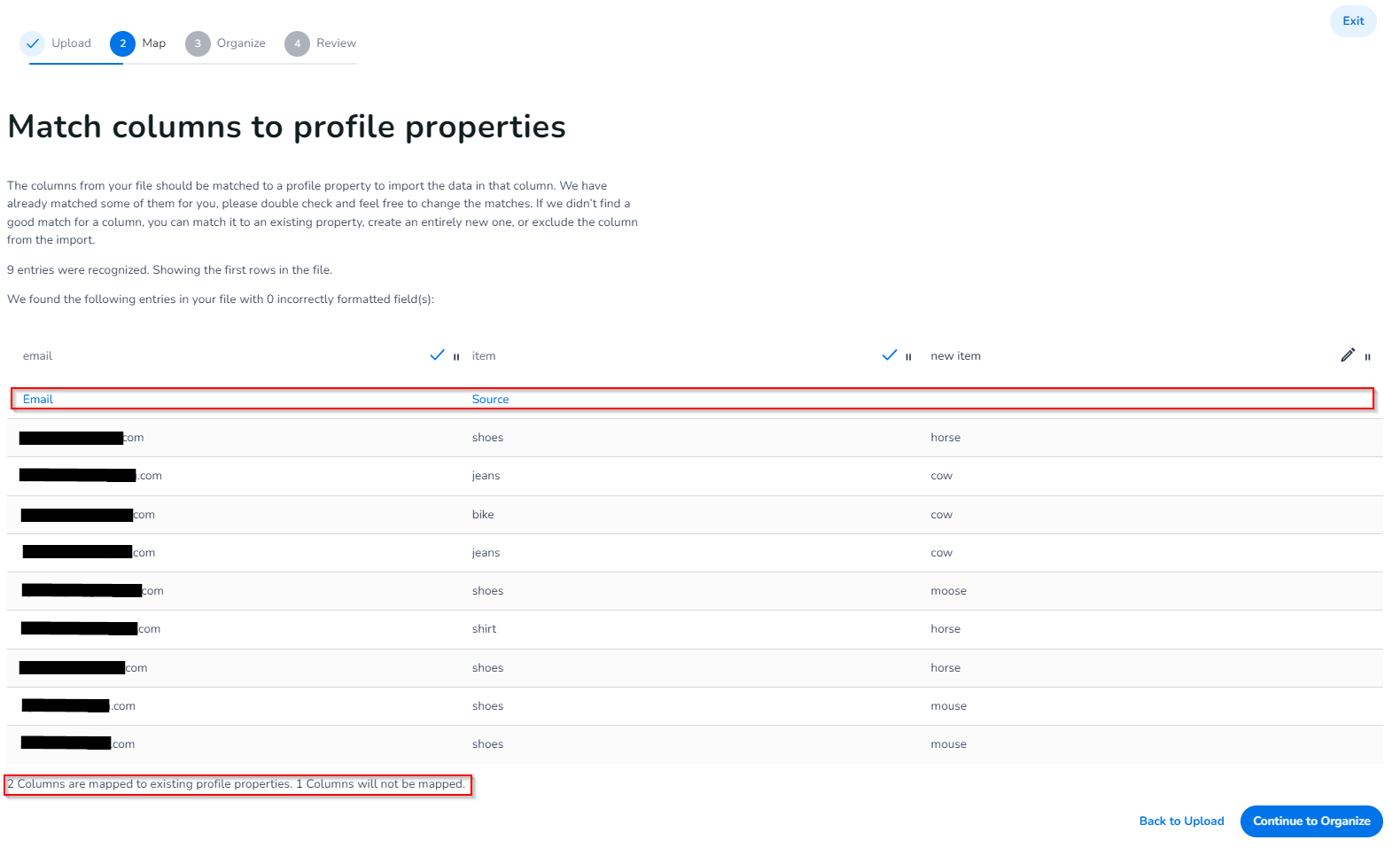Click the checkmark icon in the item column header
This screenshot has height=848, width=1400.
tap(890, 355)
